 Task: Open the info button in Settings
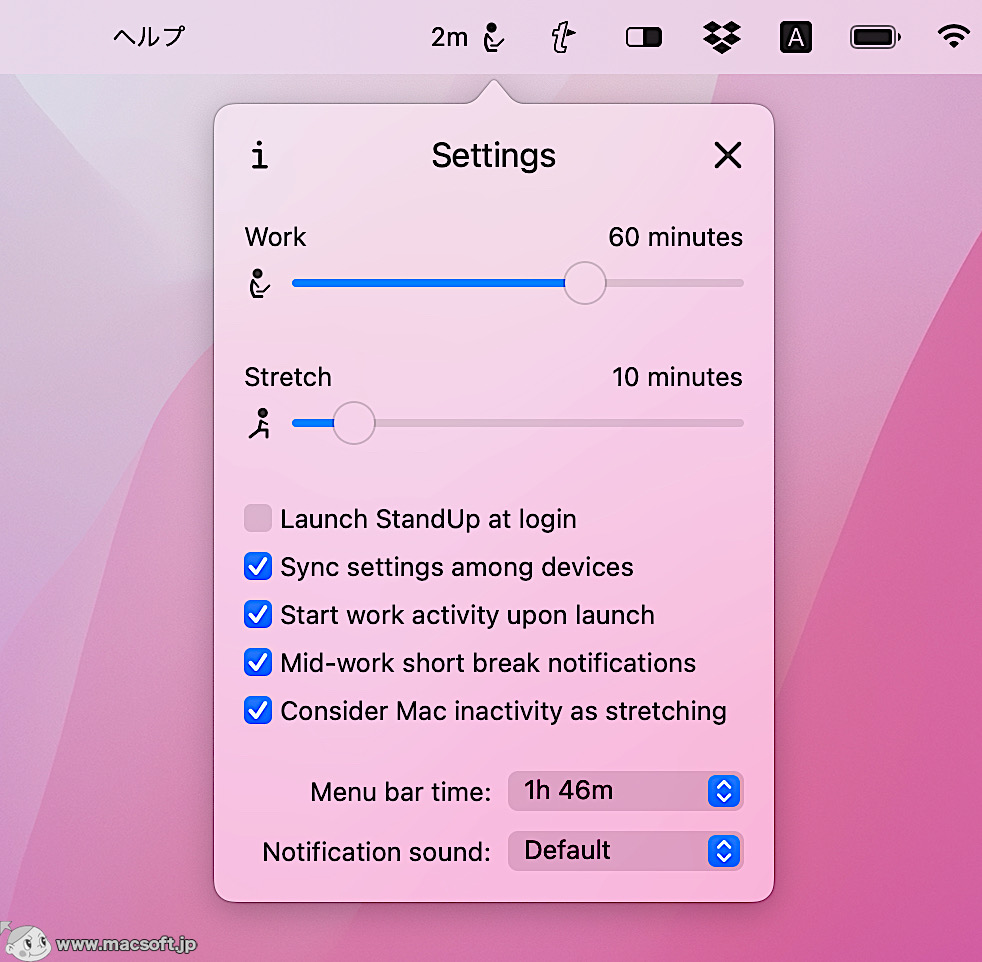pyautogui.click(x=259, y=155)
